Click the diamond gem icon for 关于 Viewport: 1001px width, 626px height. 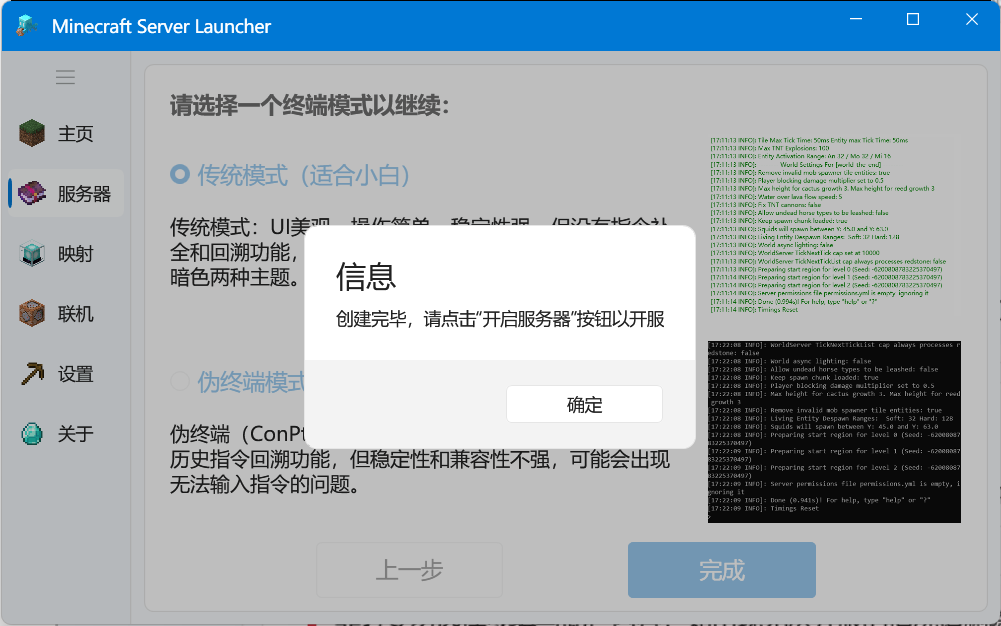pos(32,433)
